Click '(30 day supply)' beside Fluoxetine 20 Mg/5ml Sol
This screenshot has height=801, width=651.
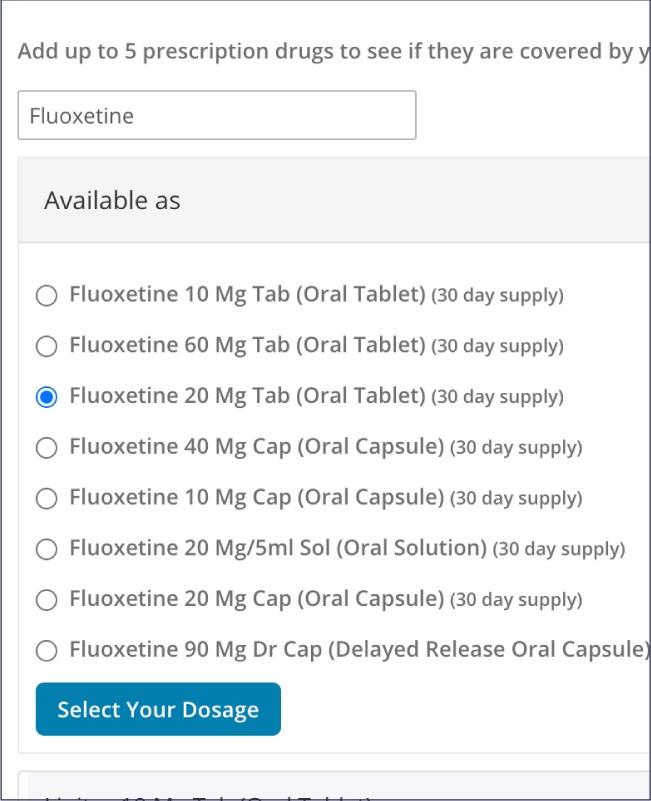coord(559,549)
